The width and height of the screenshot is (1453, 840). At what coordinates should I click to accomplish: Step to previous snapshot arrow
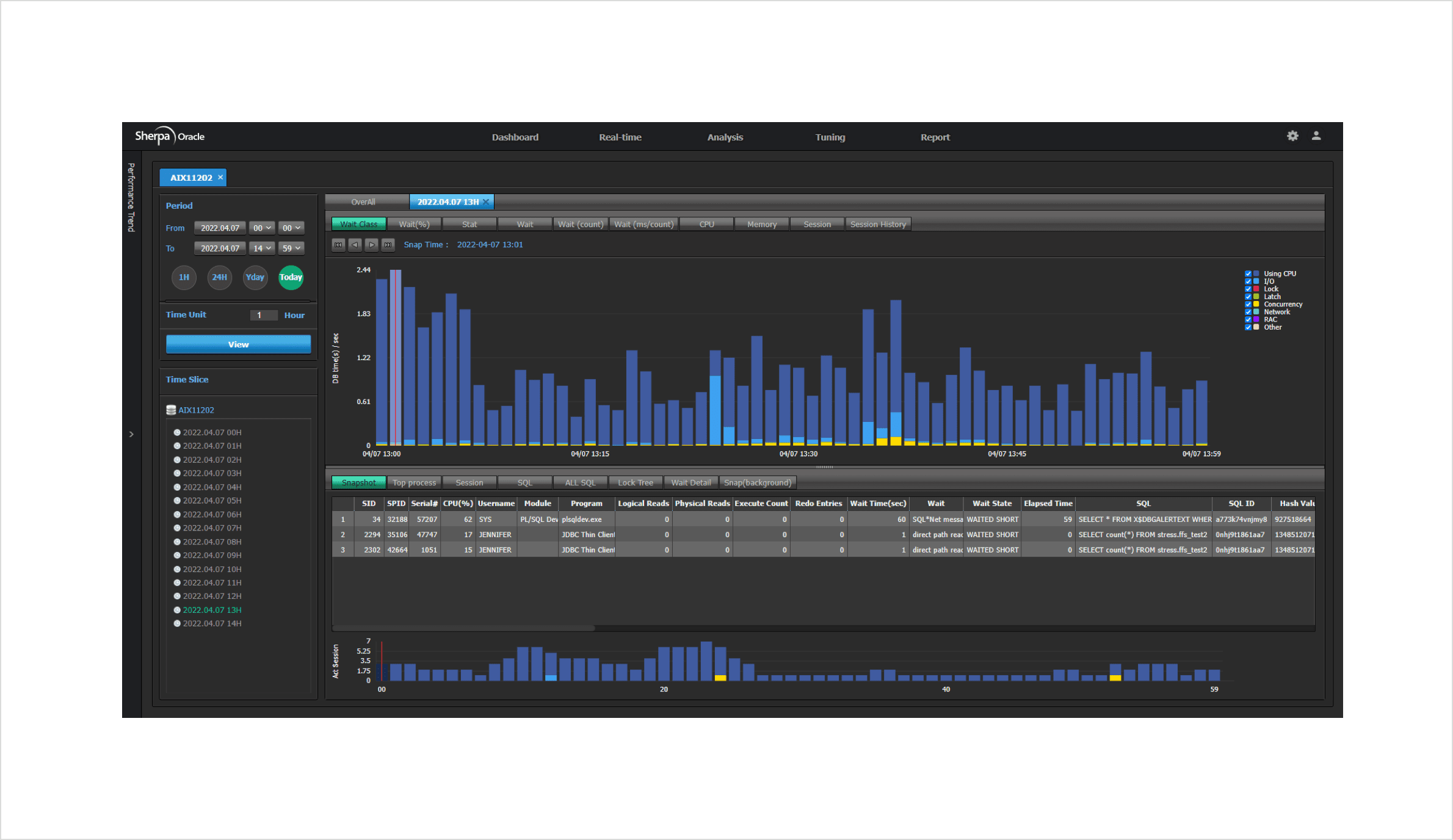(x=355, y=245)
